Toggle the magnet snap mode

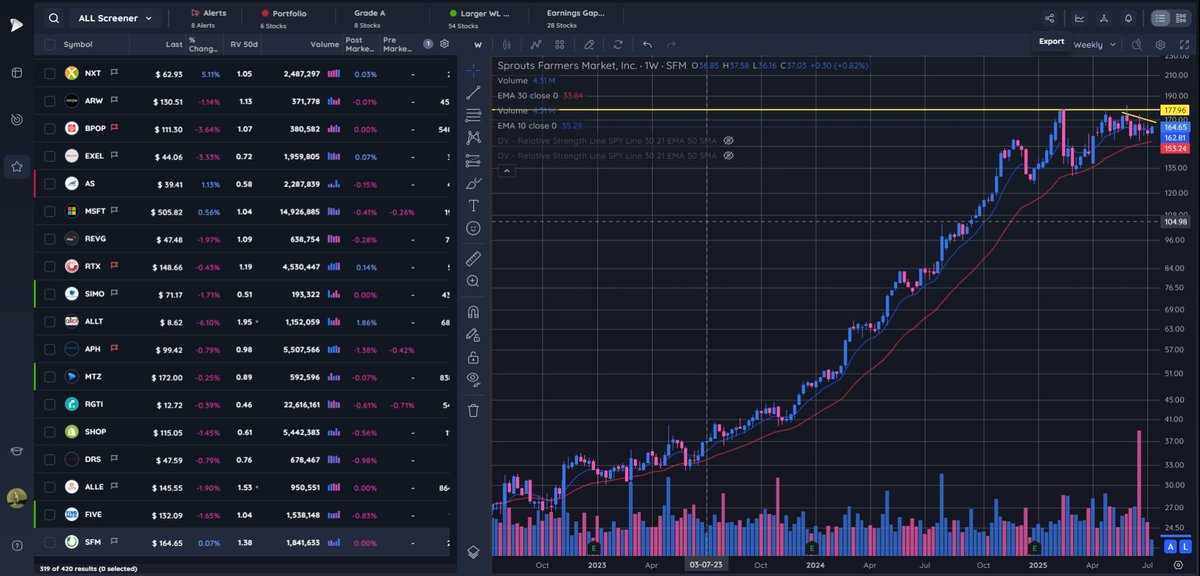(474, 311)
